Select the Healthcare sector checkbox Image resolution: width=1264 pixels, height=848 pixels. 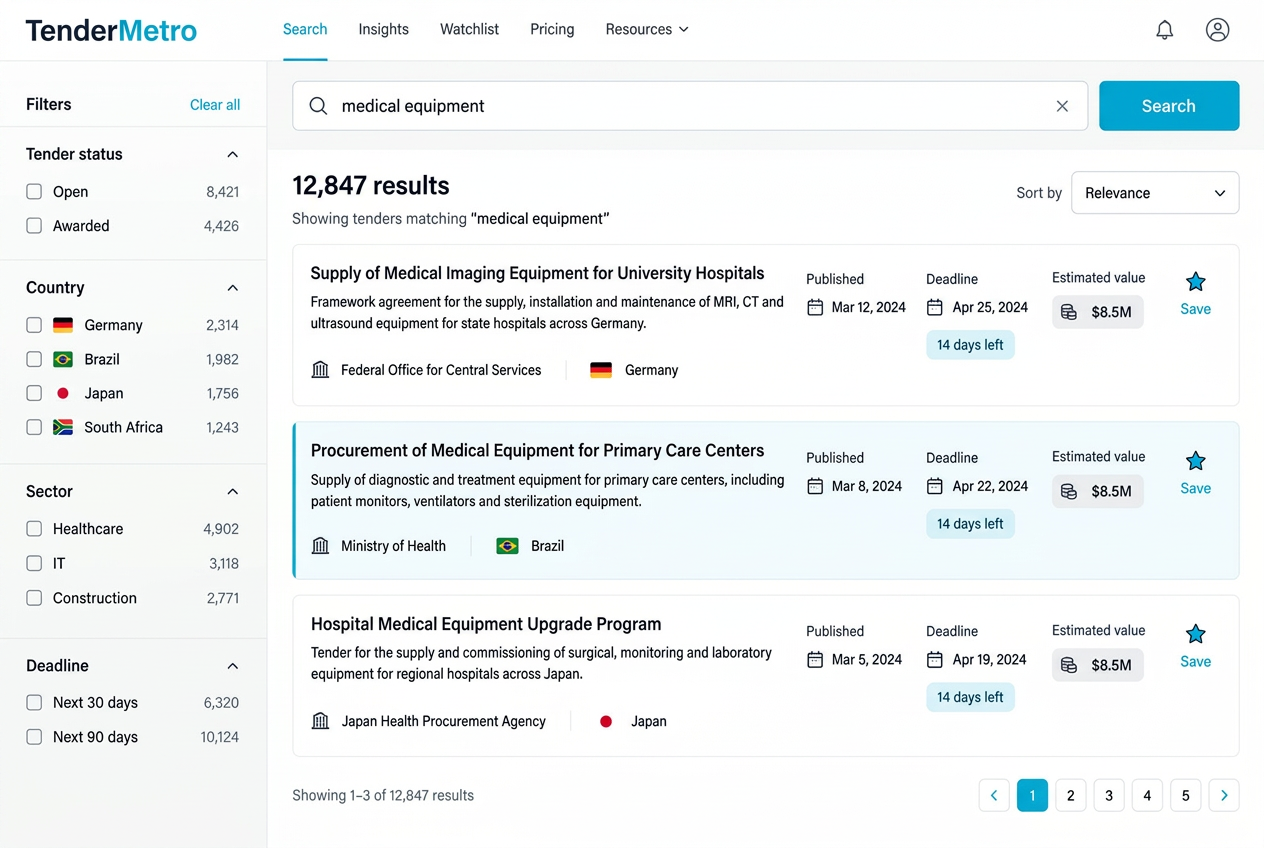tap(34, 529)
